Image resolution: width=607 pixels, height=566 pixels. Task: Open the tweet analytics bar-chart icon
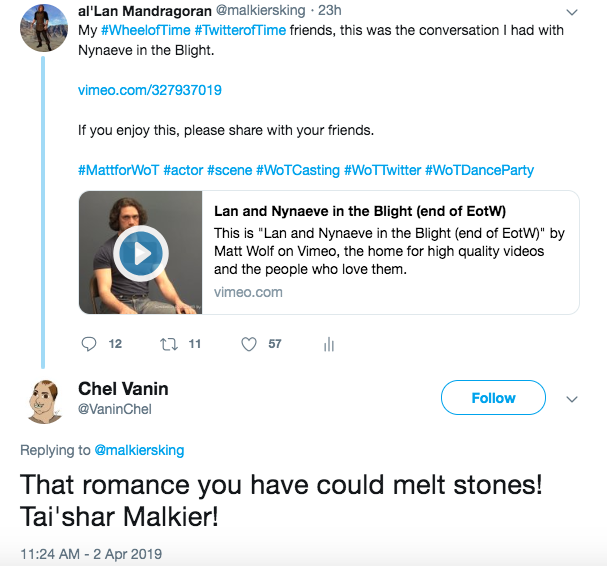(328, 344)
